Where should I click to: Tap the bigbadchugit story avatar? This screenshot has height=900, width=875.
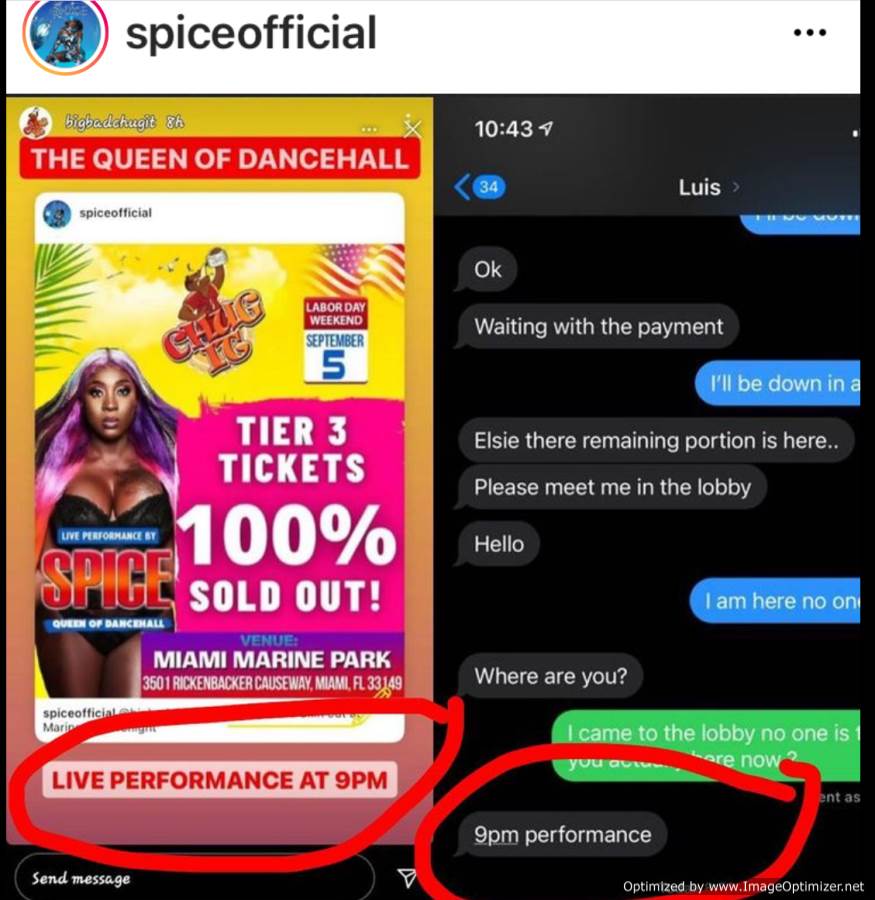[36, 122]
